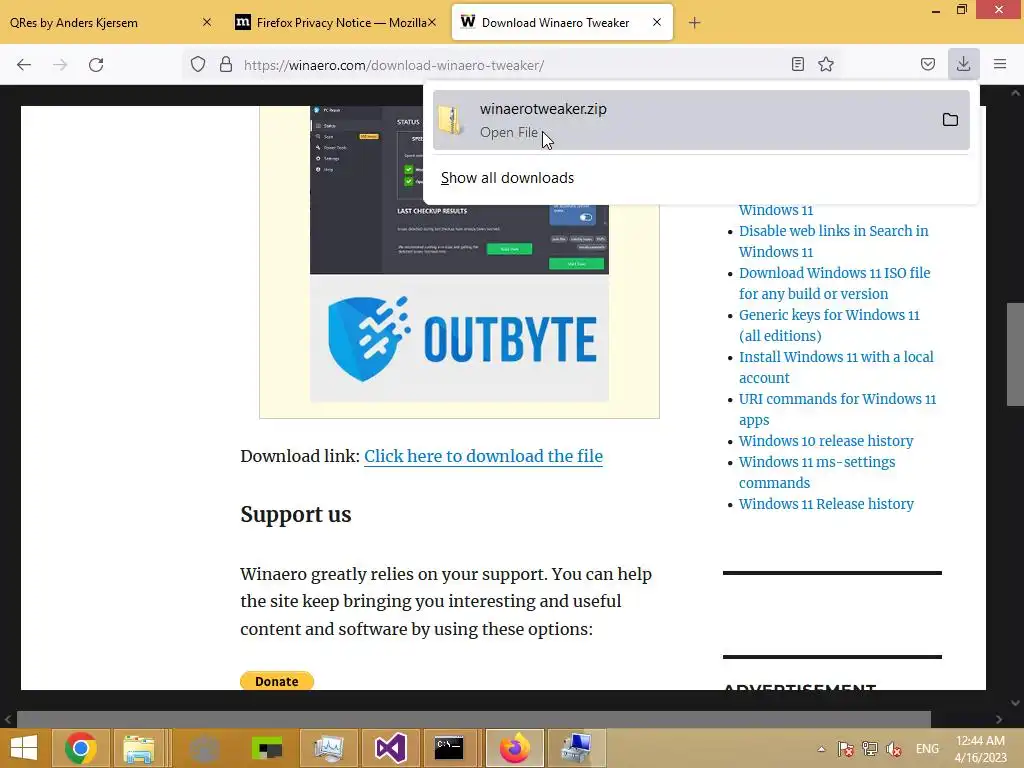Open clock showing 12:44 AM

pos(980,748)
